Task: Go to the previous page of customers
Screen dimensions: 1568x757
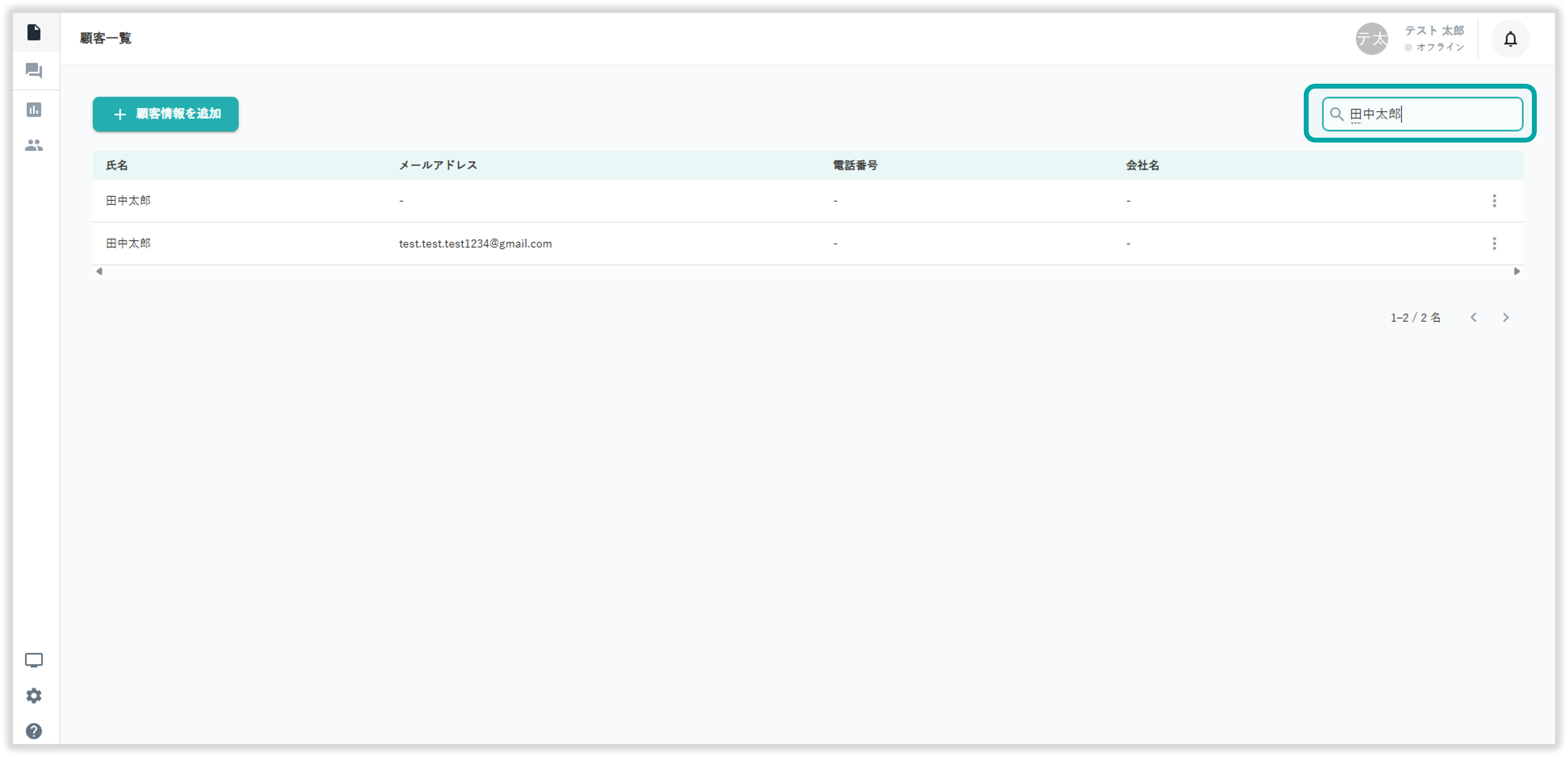Action: [x=1473, y=318]
